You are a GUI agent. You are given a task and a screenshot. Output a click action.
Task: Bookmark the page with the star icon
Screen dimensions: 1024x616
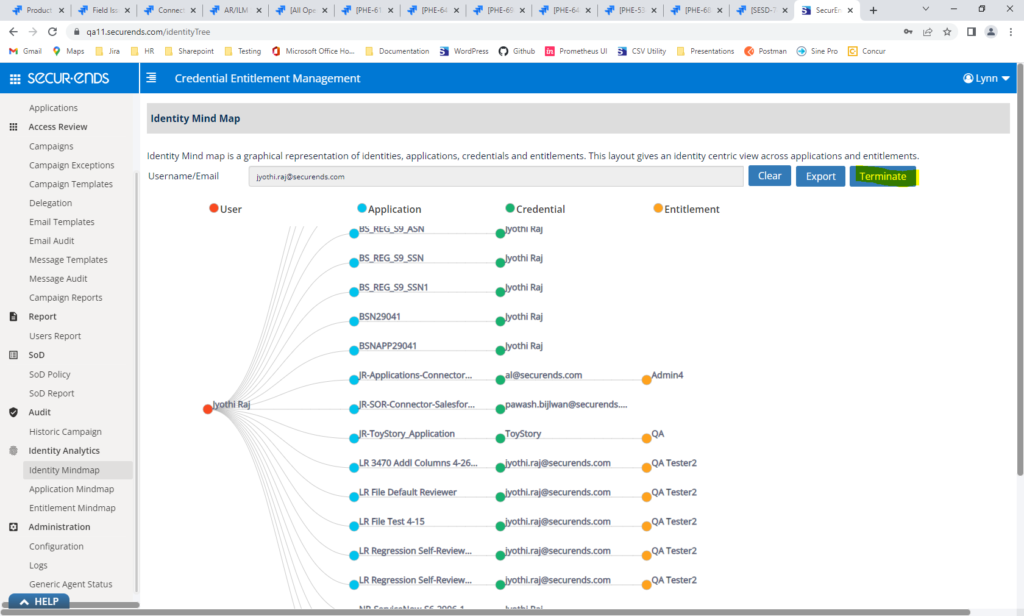[947, 31]
